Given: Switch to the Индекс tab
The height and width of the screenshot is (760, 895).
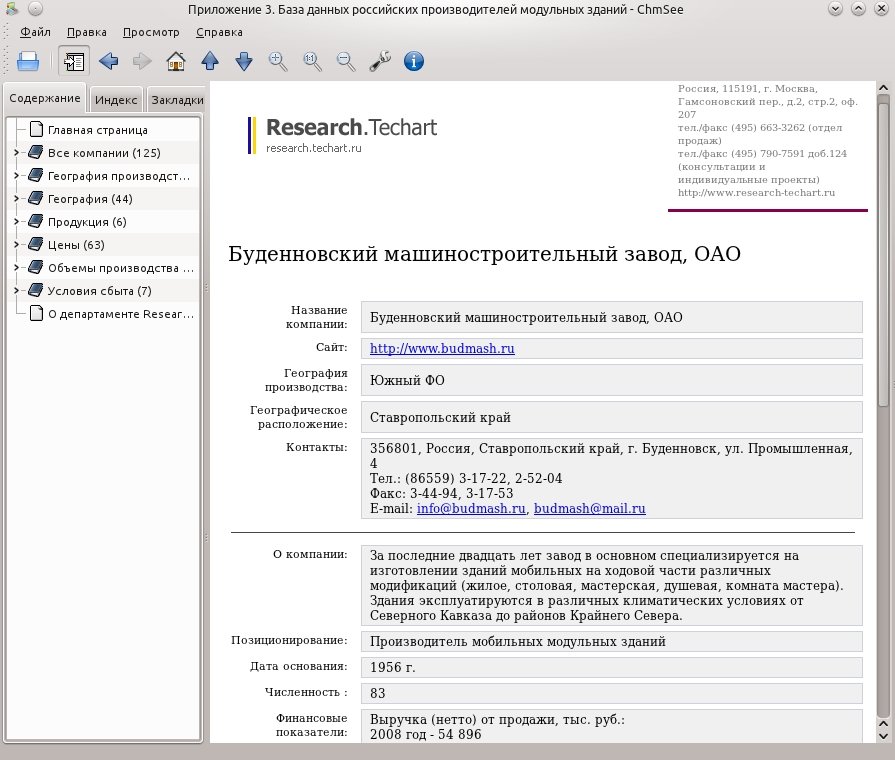Looking at the screenshot, I should [x=116, y=100].
